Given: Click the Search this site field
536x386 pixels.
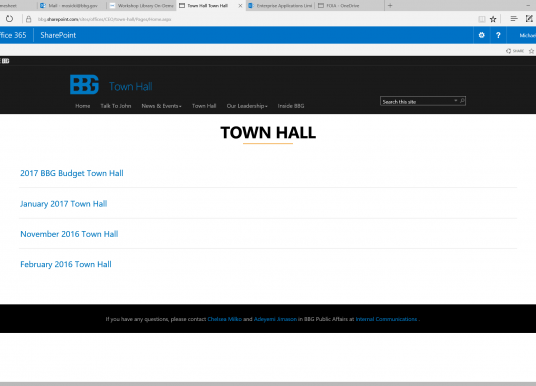Looking at the screenshot, I should [417, 102].
